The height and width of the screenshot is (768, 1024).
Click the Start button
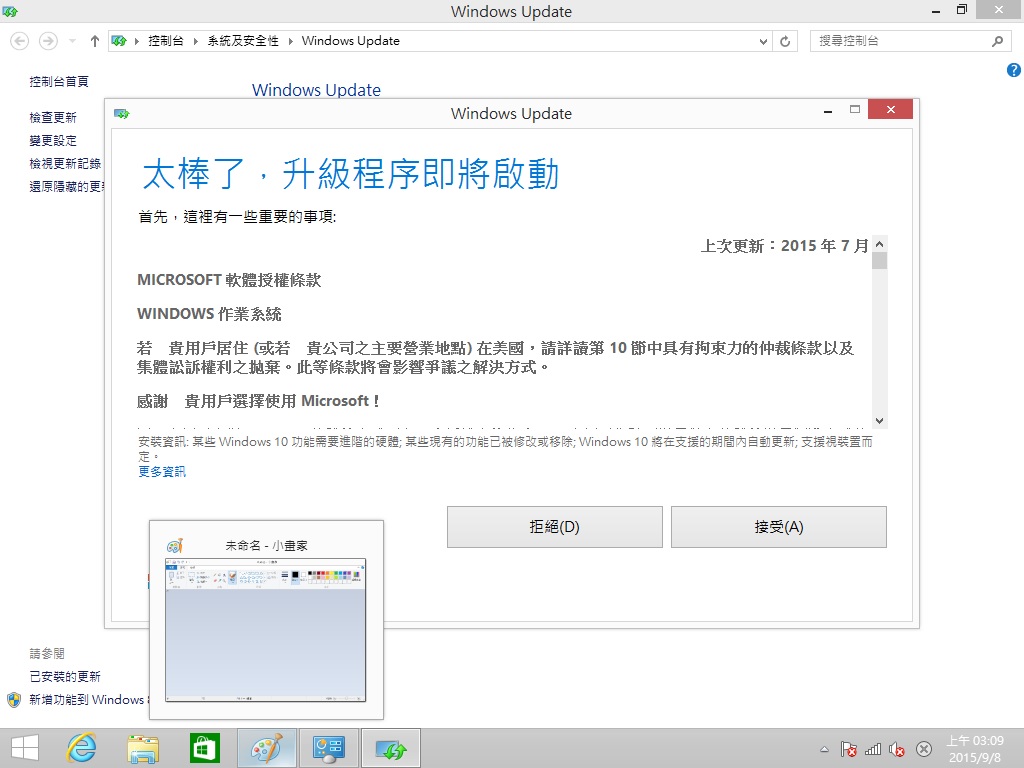click(25, 748)
